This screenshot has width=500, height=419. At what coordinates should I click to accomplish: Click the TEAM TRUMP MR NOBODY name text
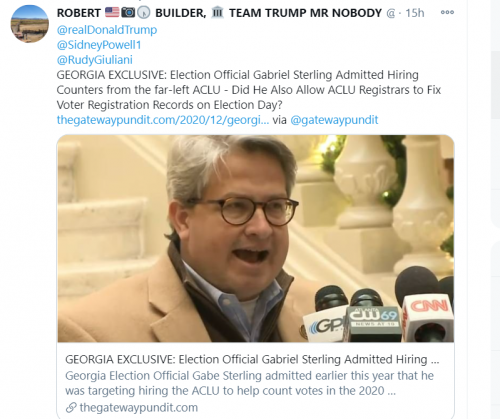click(305, 13)
